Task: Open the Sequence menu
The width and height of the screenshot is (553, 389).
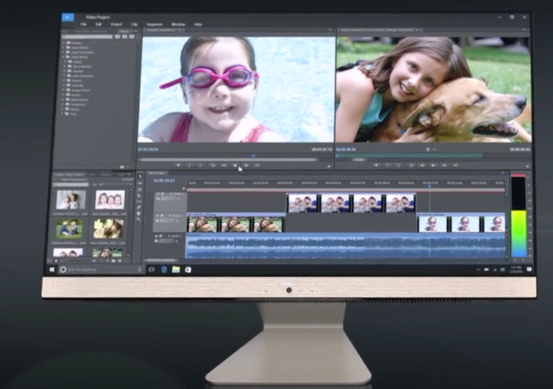Action: pos(154,24)
